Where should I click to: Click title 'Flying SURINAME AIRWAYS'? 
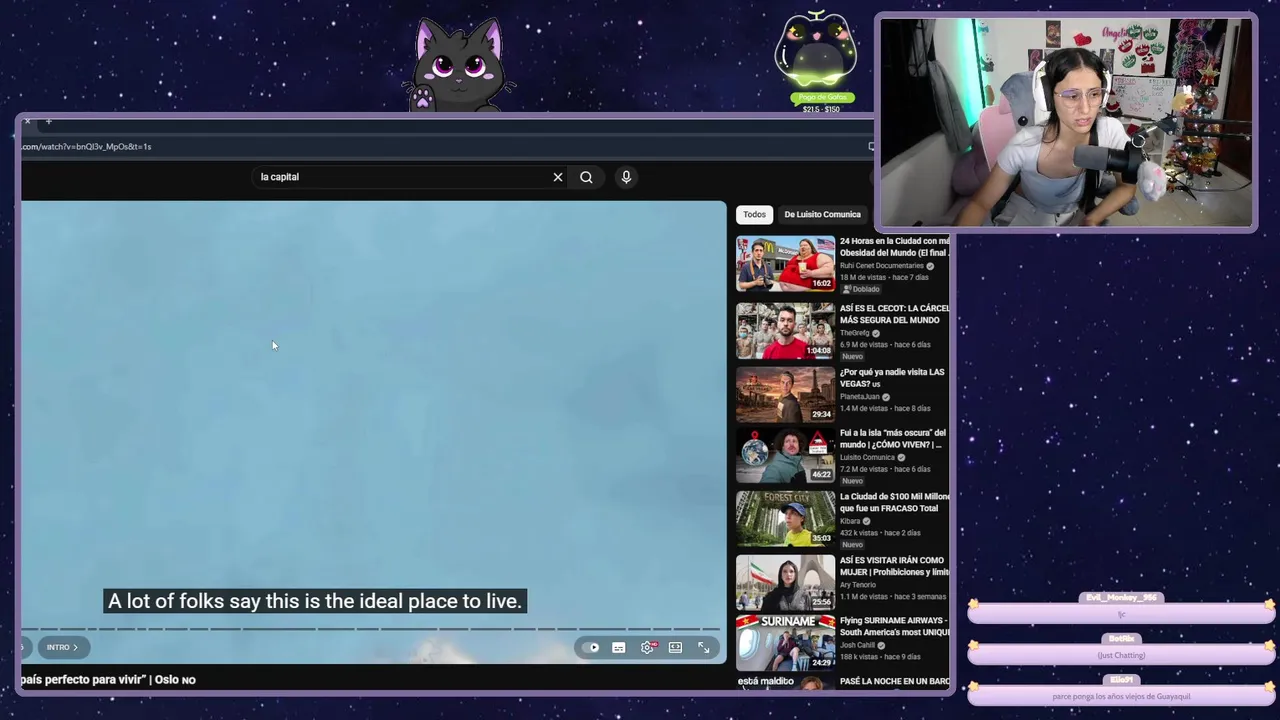point(894,626)
